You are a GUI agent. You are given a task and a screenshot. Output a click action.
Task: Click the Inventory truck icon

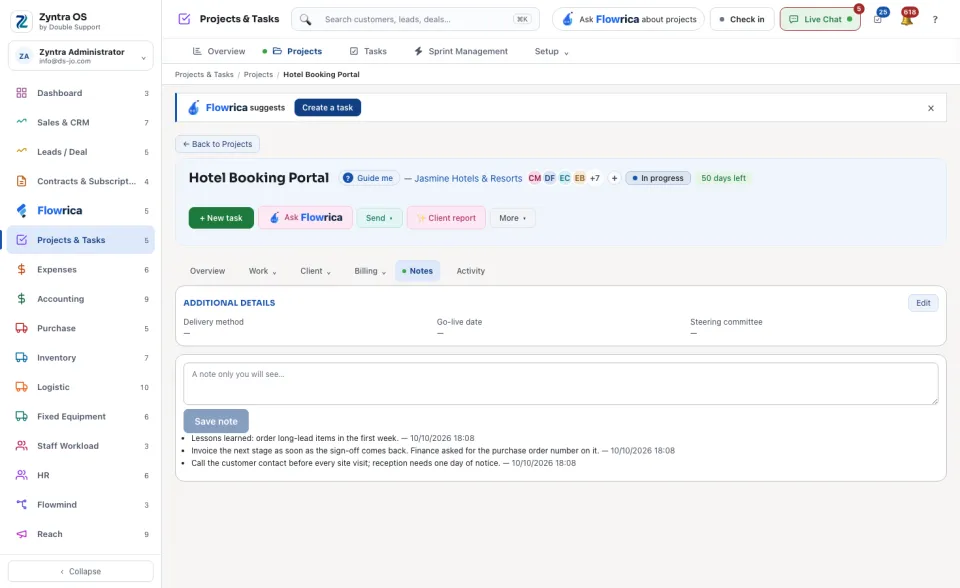click(21, 358)
